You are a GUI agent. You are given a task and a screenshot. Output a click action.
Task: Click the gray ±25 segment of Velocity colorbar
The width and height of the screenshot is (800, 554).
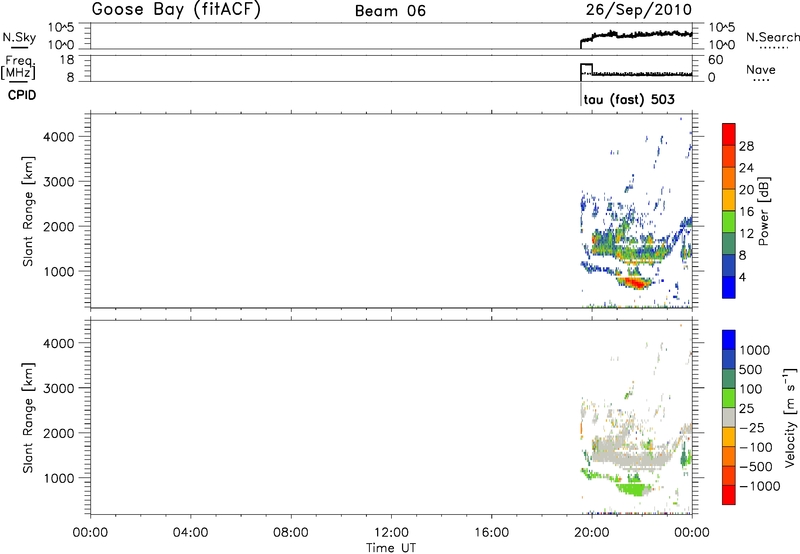coord(729,417)
